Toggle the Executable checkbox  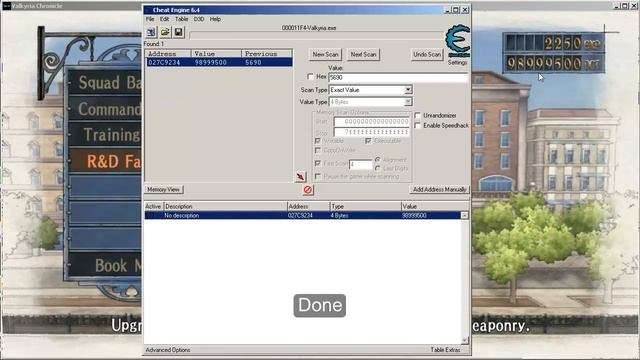[x=368, y=141]
